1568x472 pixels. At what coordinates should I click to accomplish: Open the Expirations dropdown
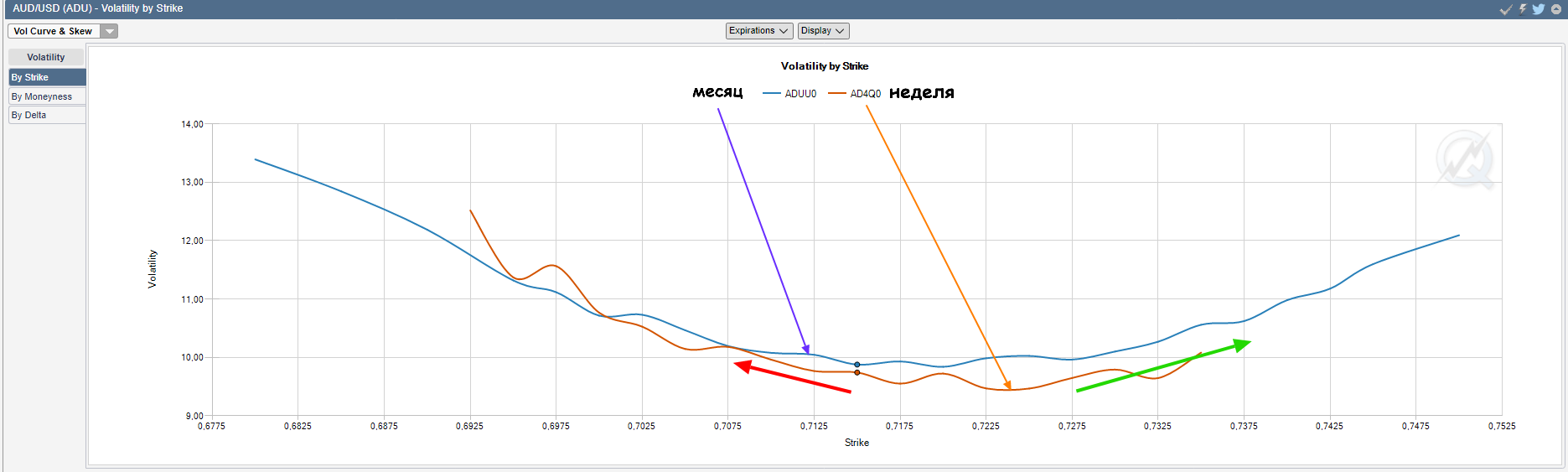pyautogui.click(x=758, y=31)
